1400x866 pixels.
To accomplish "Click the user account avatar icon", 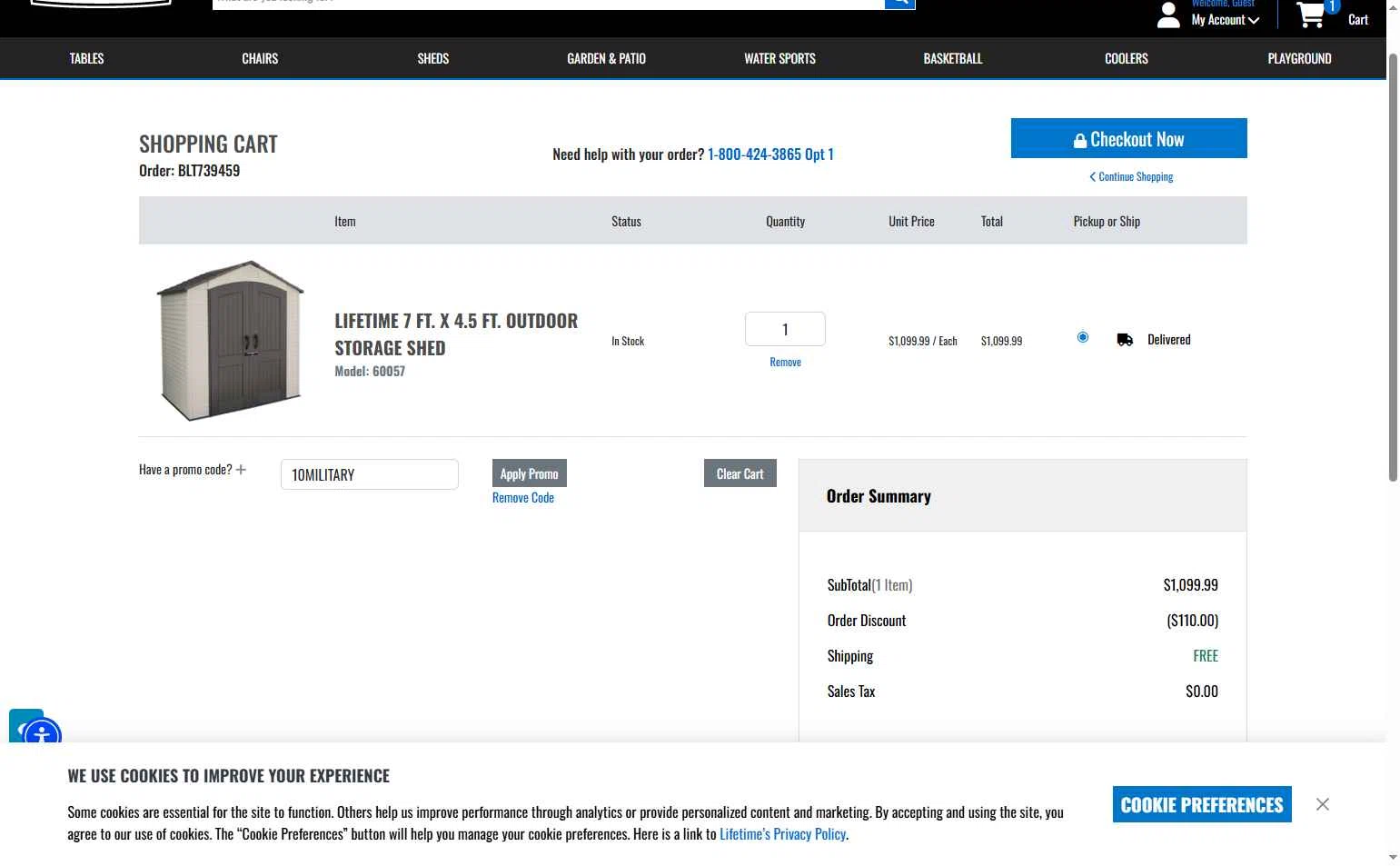I will pyautogui.click(x=1168, y=15).
